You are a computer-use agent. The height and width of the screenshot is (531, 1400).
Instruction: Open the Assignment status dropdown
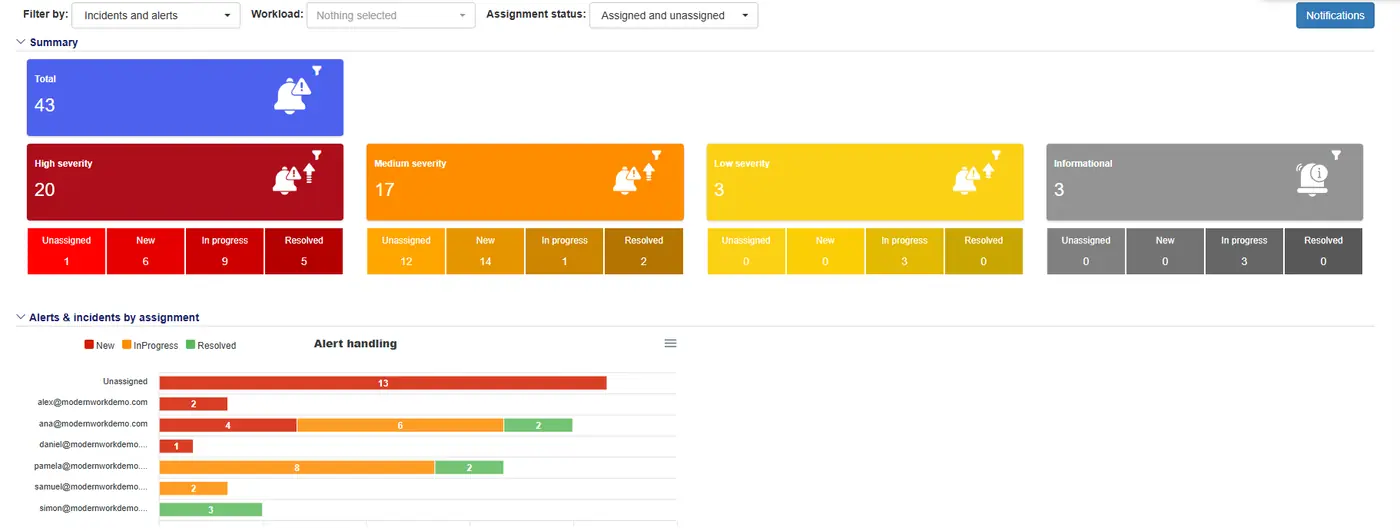point(674,16)
